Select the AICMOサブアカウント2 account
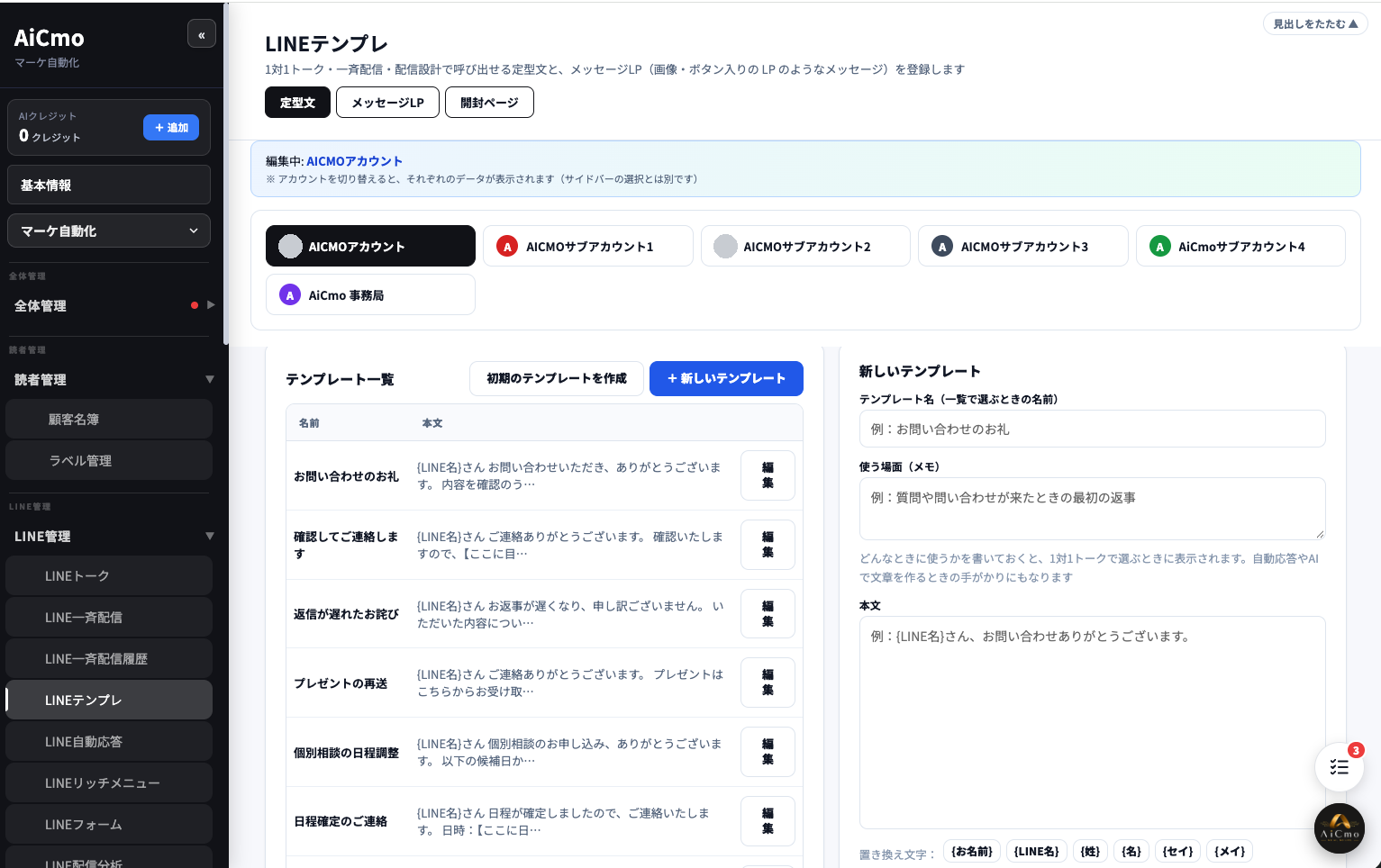The width and height of the screenshot is (1381, 868). tap(805, 247)
